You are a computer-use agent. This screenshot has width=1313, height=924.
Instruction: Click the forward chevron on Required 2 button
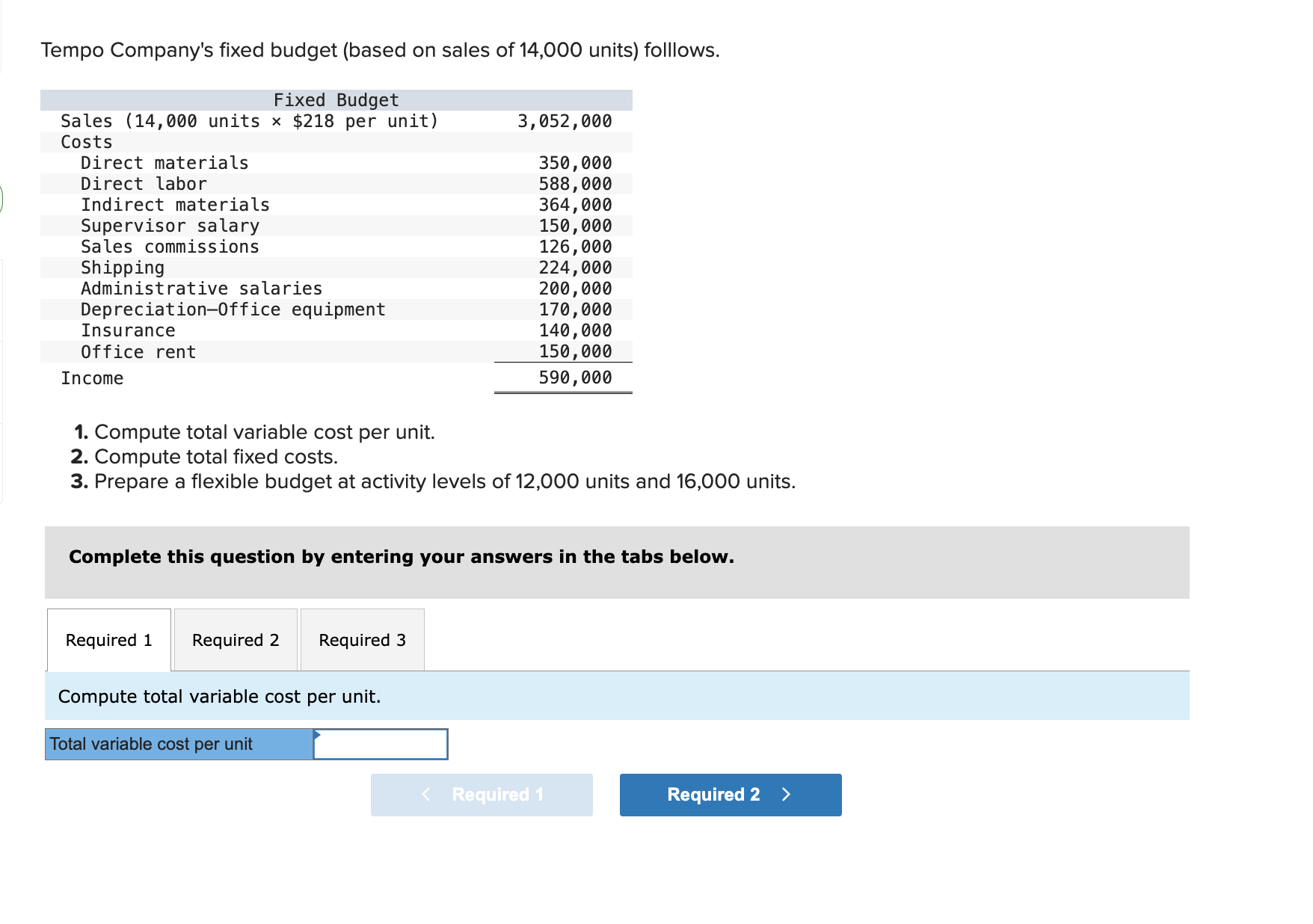[786, 795]
